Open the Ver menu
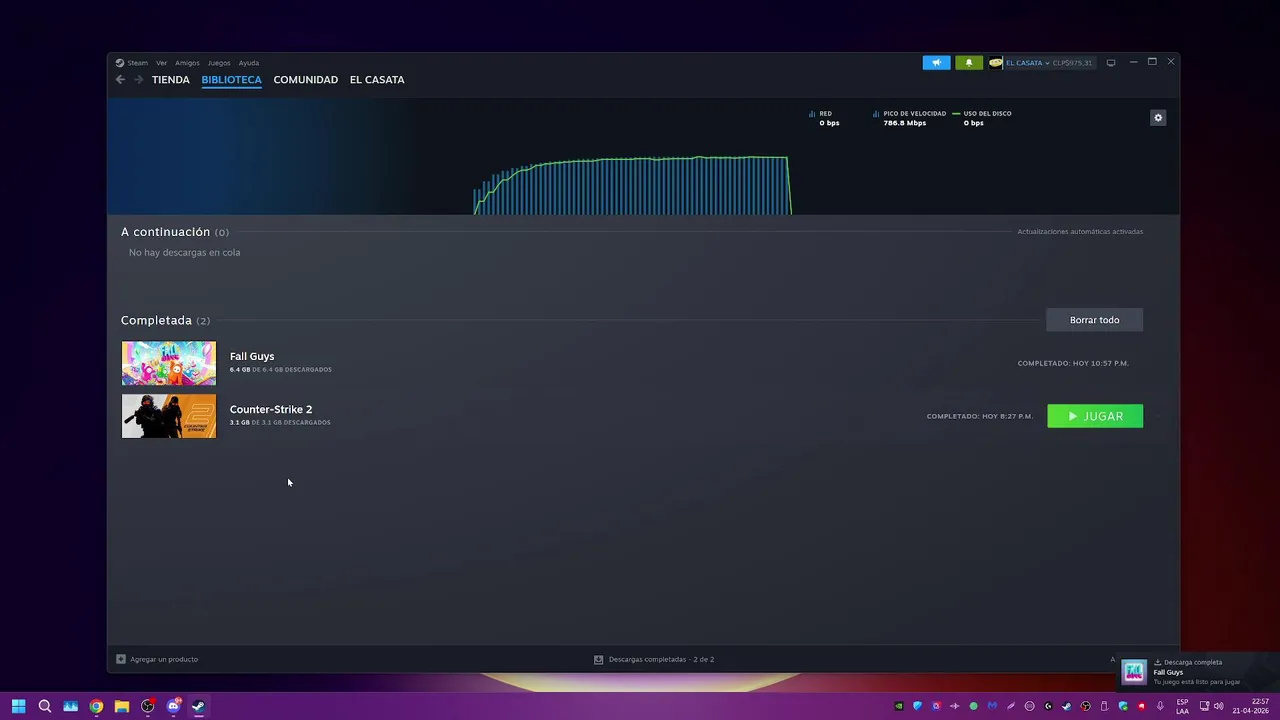Screen dimensions: 1280x720 [x=161, y=63]
